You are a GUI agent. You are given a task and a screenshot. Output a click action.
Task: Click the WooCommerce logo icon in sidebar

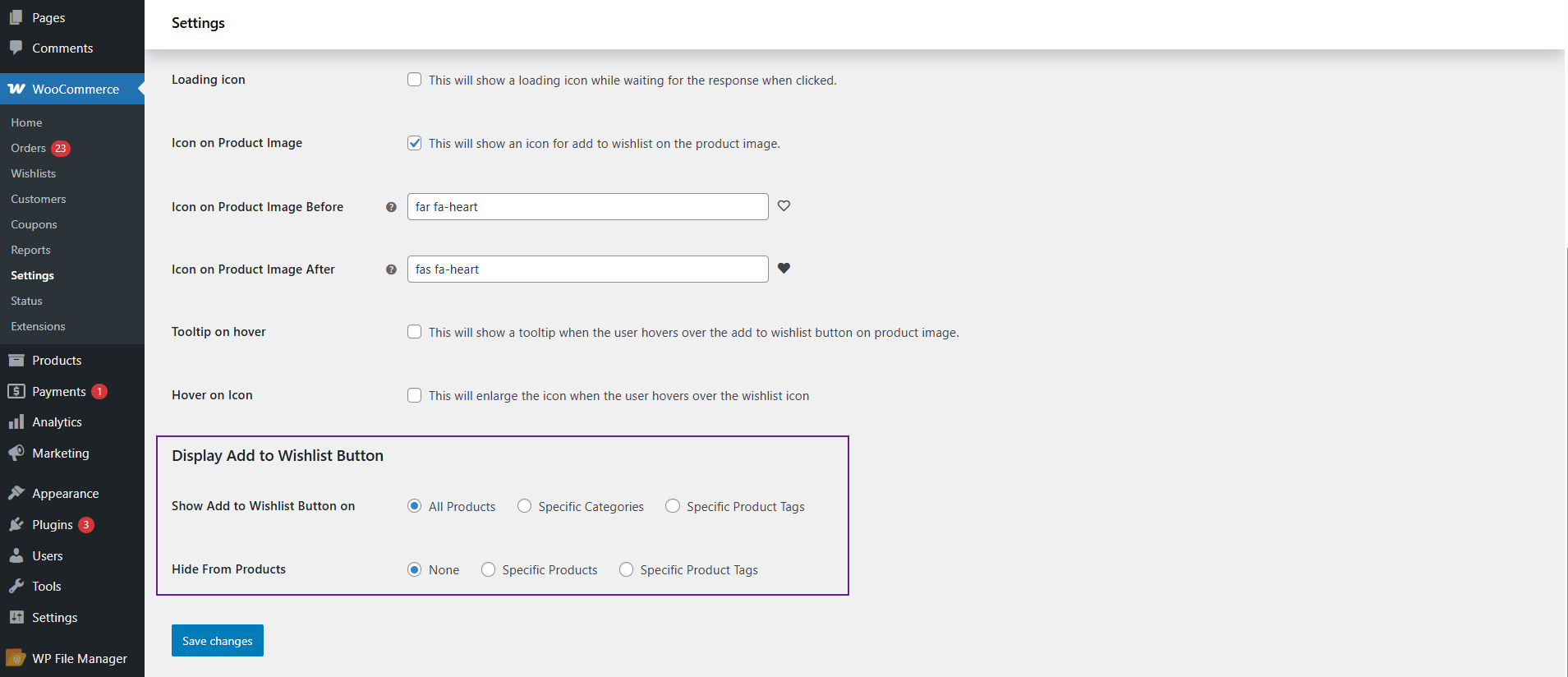pos(16,89)
